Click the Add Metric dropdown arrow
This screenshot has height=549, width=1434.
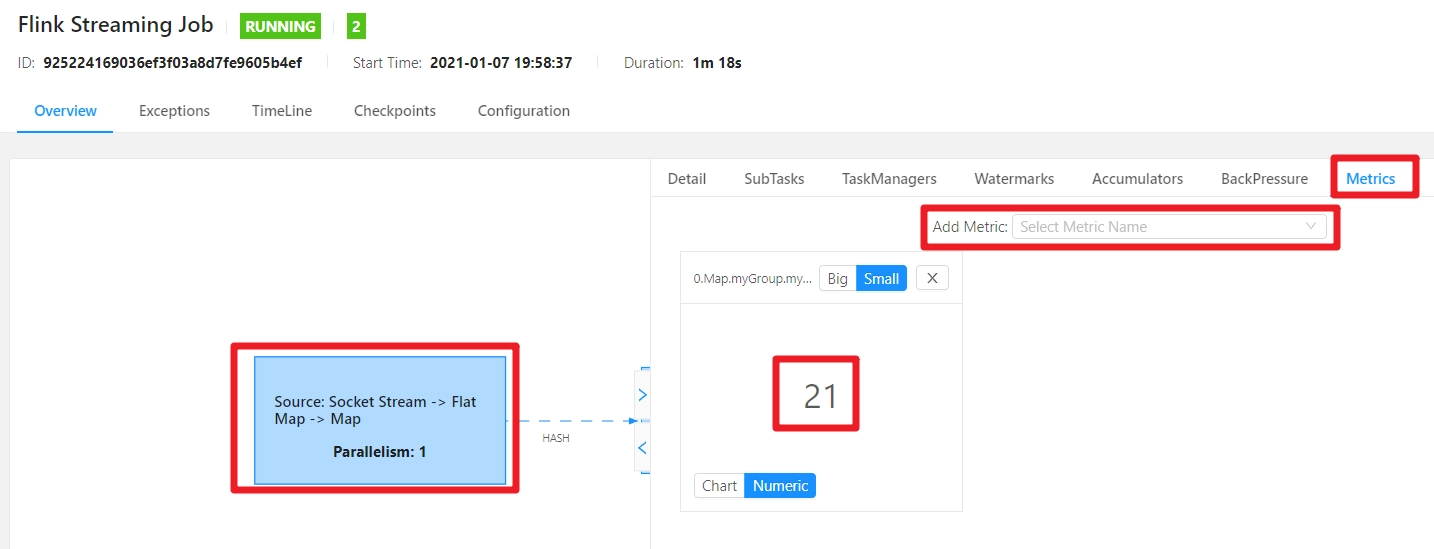pyautogui.click(x=1311, y=227)
